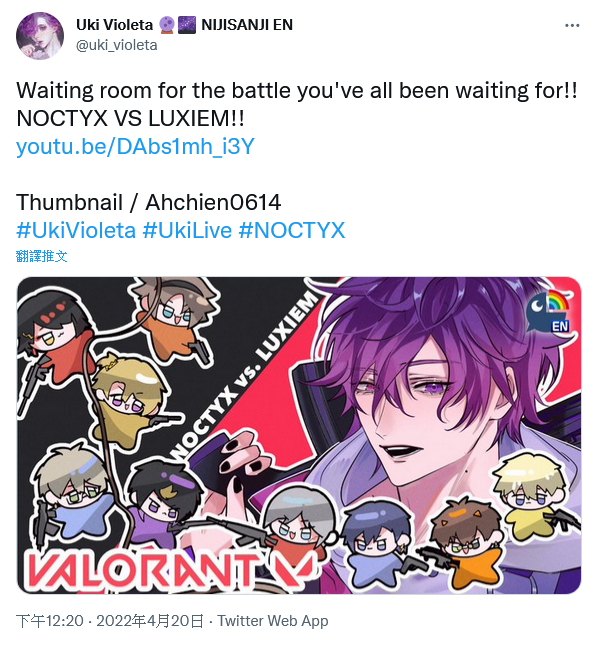
Task: Open the tweet's three-dot more menu
Action: click(x=572, y=26)
